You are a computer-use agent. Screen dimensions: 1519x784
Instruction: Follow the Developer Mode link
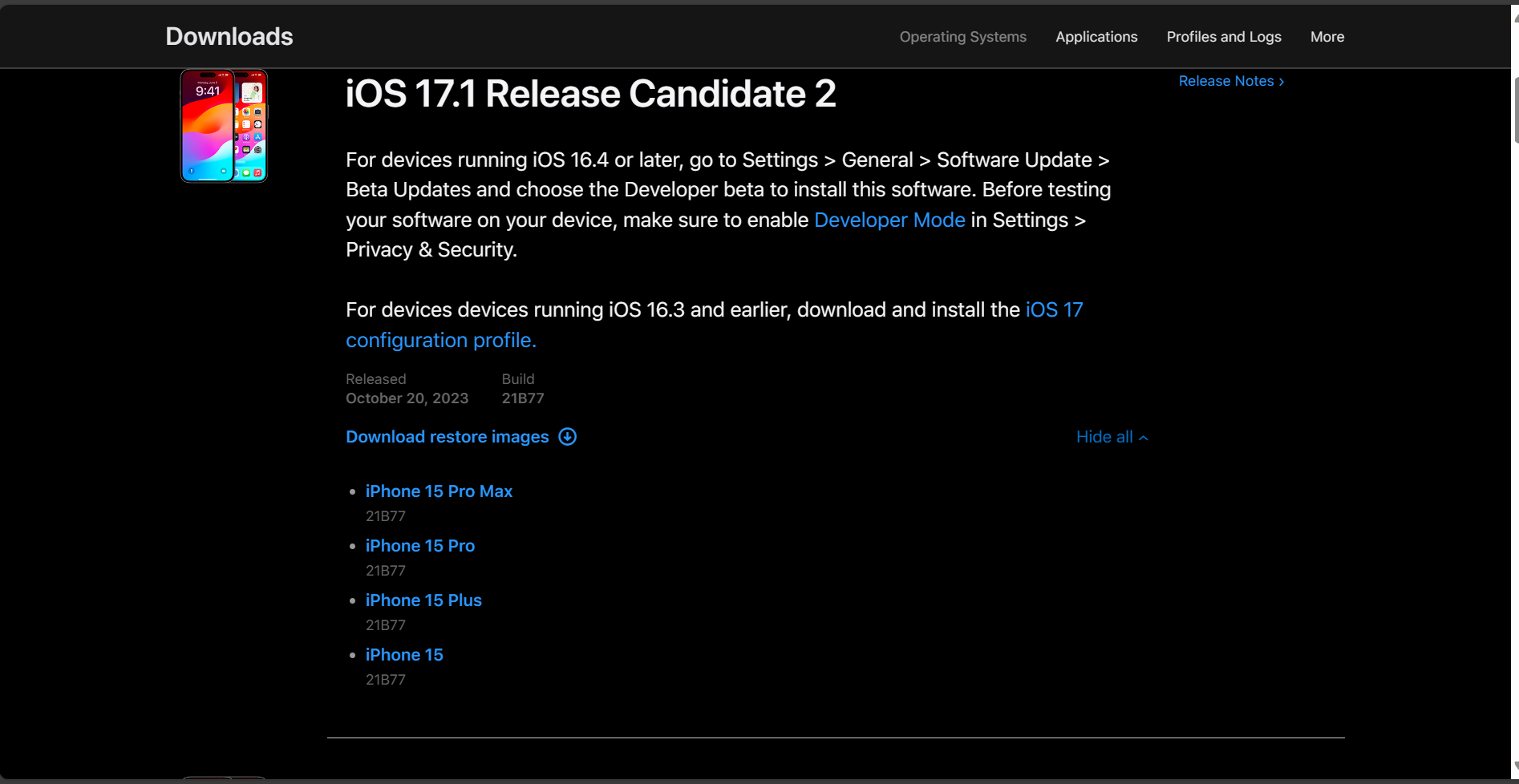click(889, 220)
